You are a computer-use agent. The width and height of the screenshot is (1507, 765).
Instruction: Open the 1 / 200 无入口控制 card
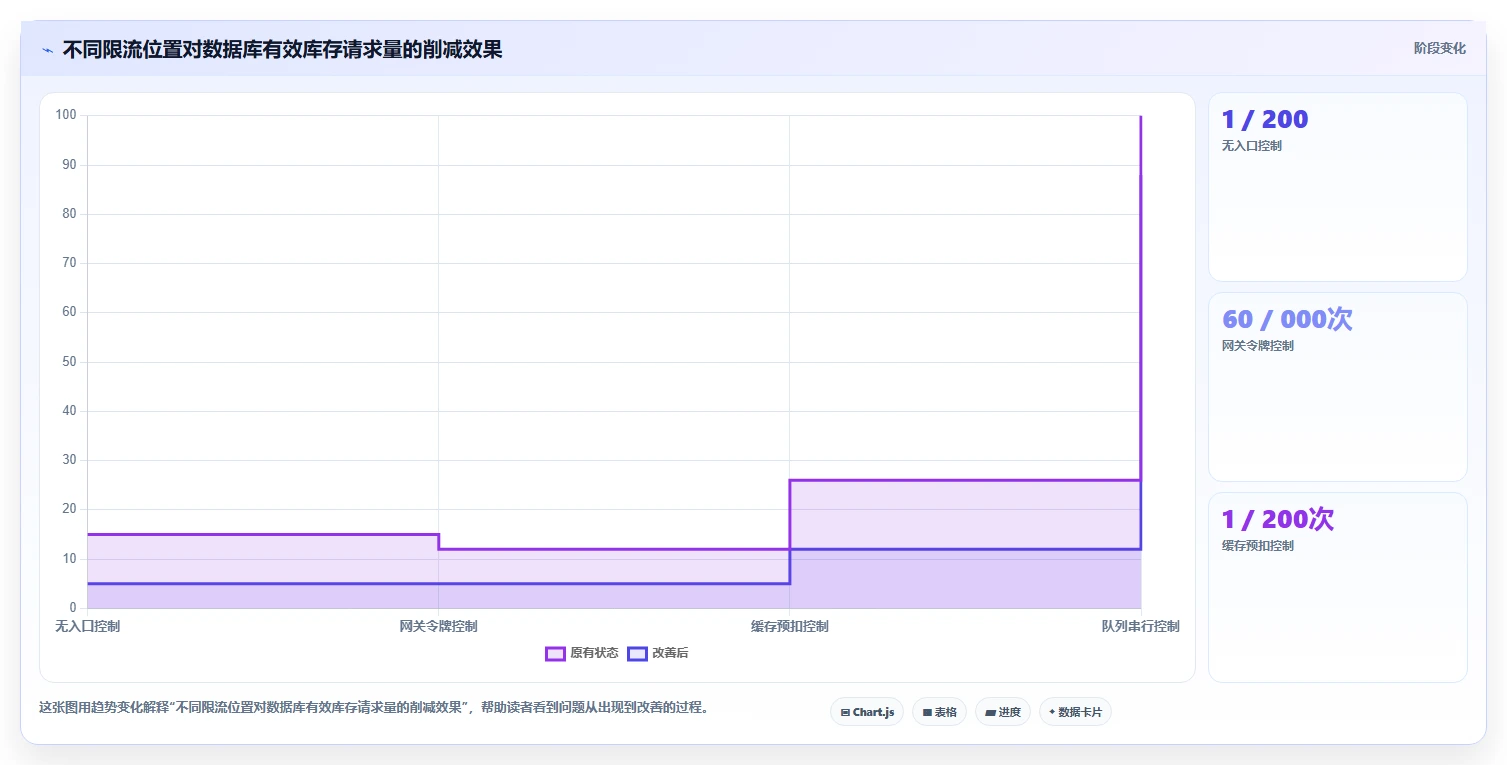(x=1337, y=187)
